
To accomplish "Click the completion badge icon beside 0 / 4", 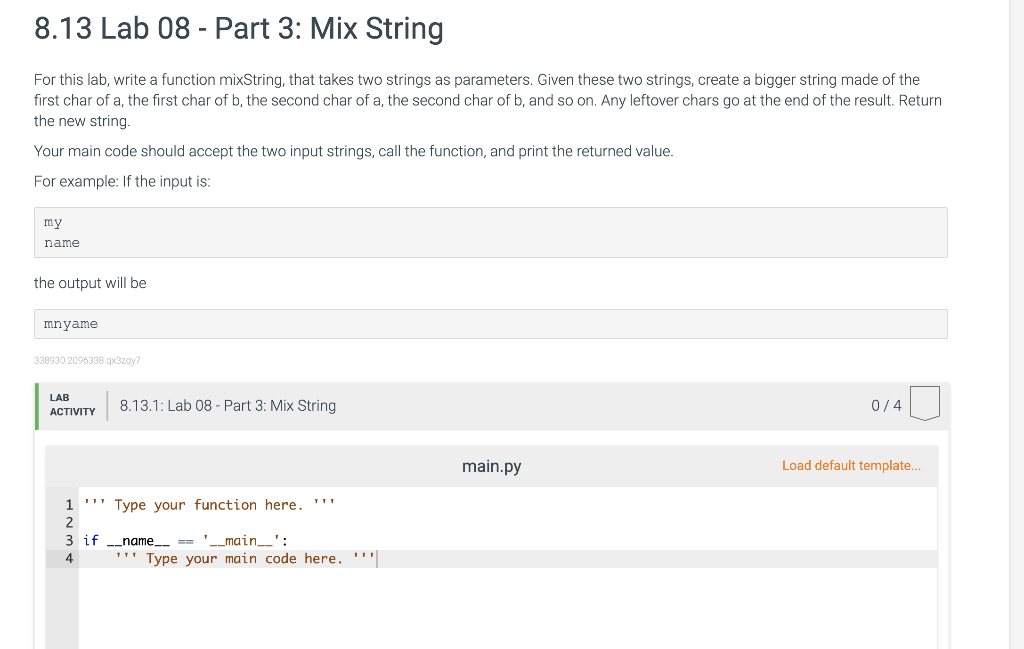I will [925, 404].
